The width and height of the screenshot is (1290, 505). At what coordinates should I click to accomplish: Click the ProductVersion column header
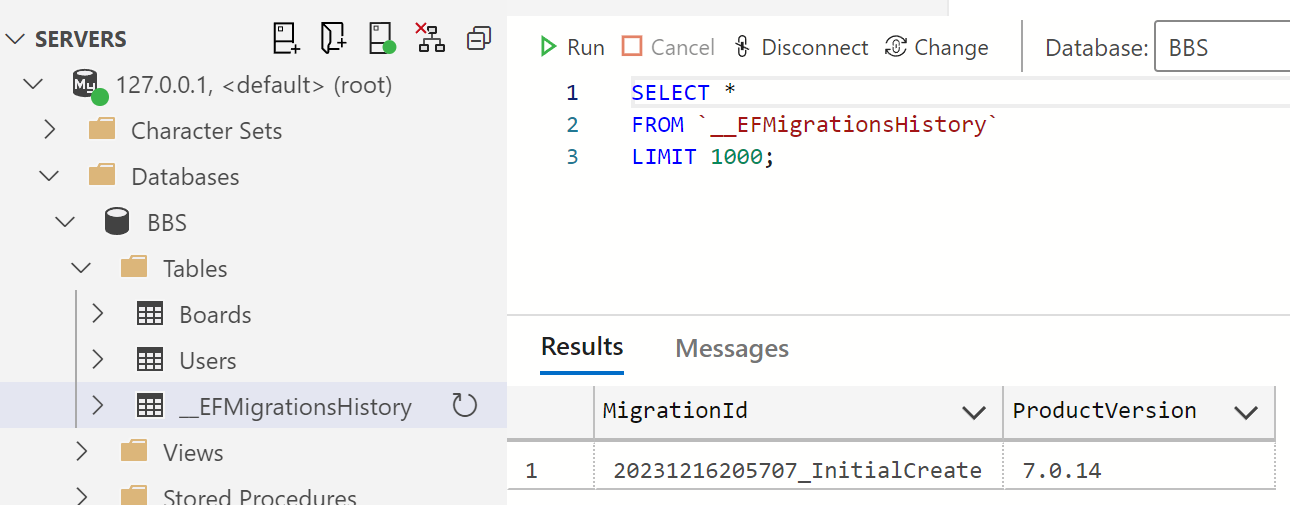[x=1139, y=411]
